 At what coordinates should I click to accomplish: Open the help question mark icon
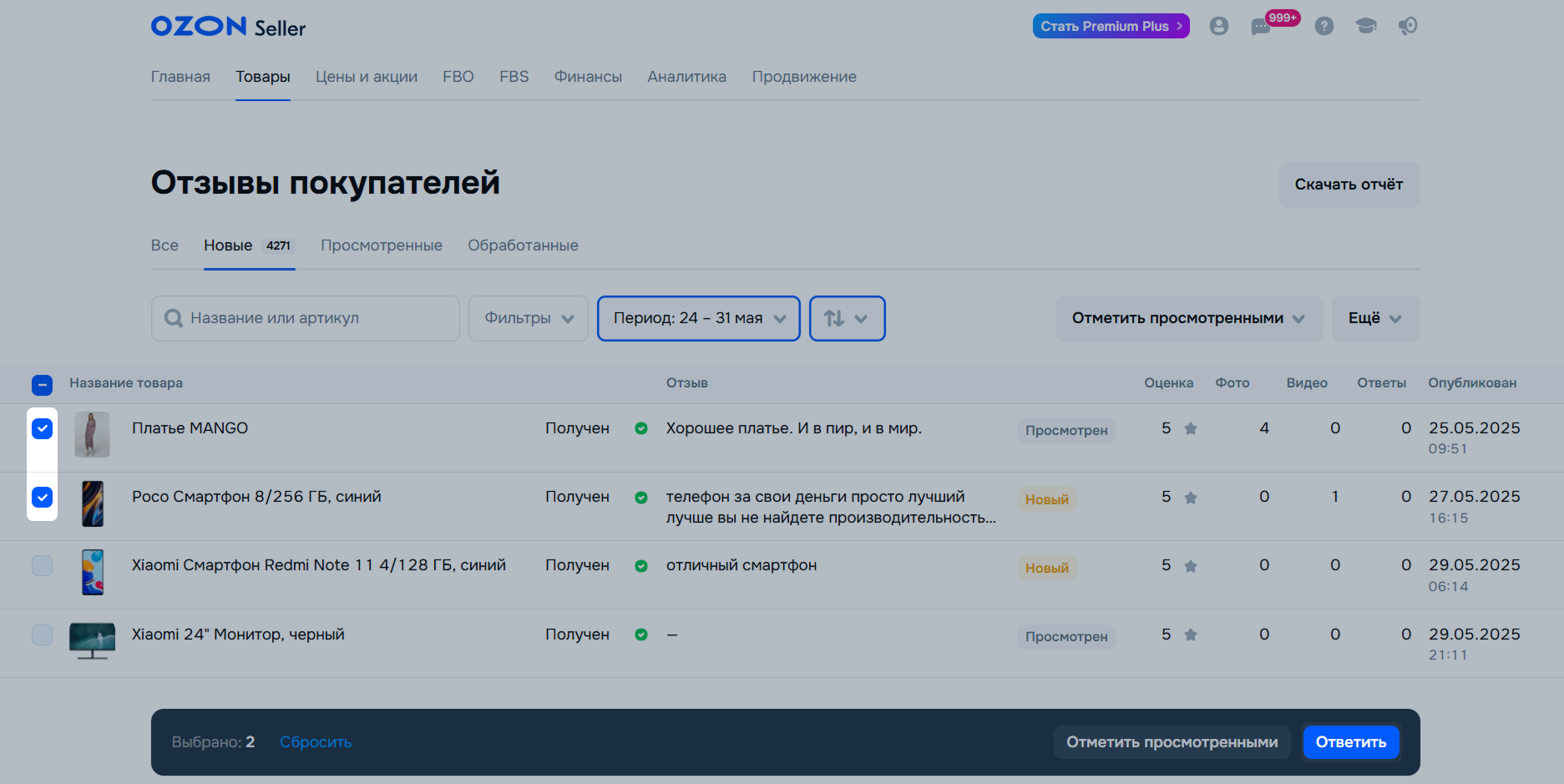coord(1324,26)
